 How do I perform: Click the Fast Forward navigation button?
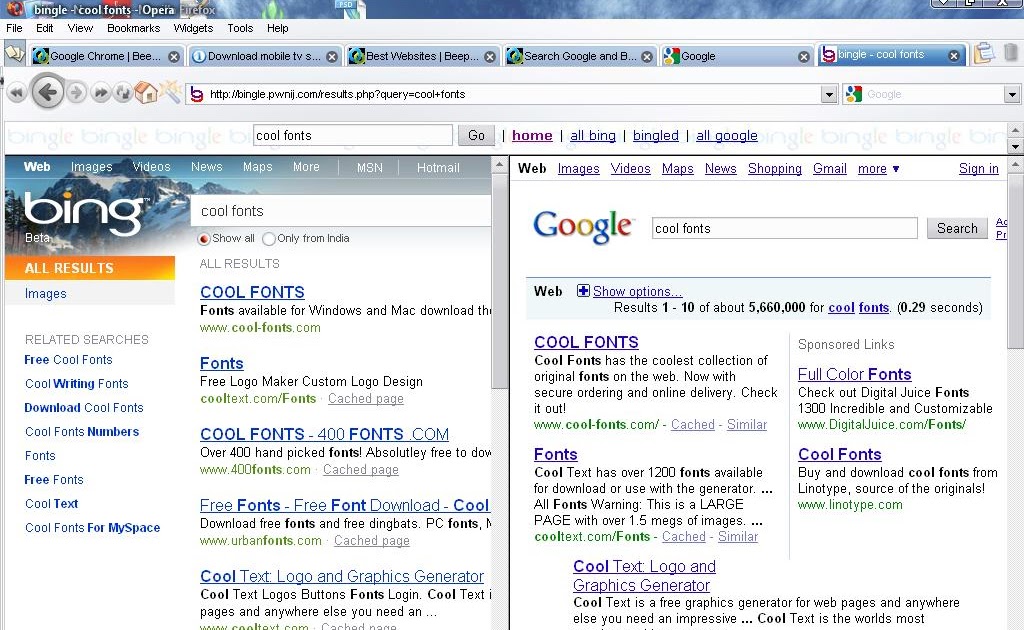pos(100,93)
